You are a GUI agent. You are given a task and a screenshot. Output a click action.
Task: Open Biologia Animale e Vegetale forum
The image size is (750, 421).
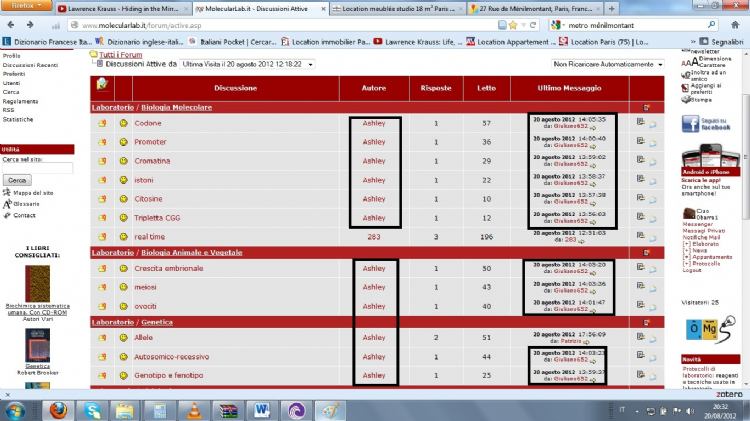(192, 253)
